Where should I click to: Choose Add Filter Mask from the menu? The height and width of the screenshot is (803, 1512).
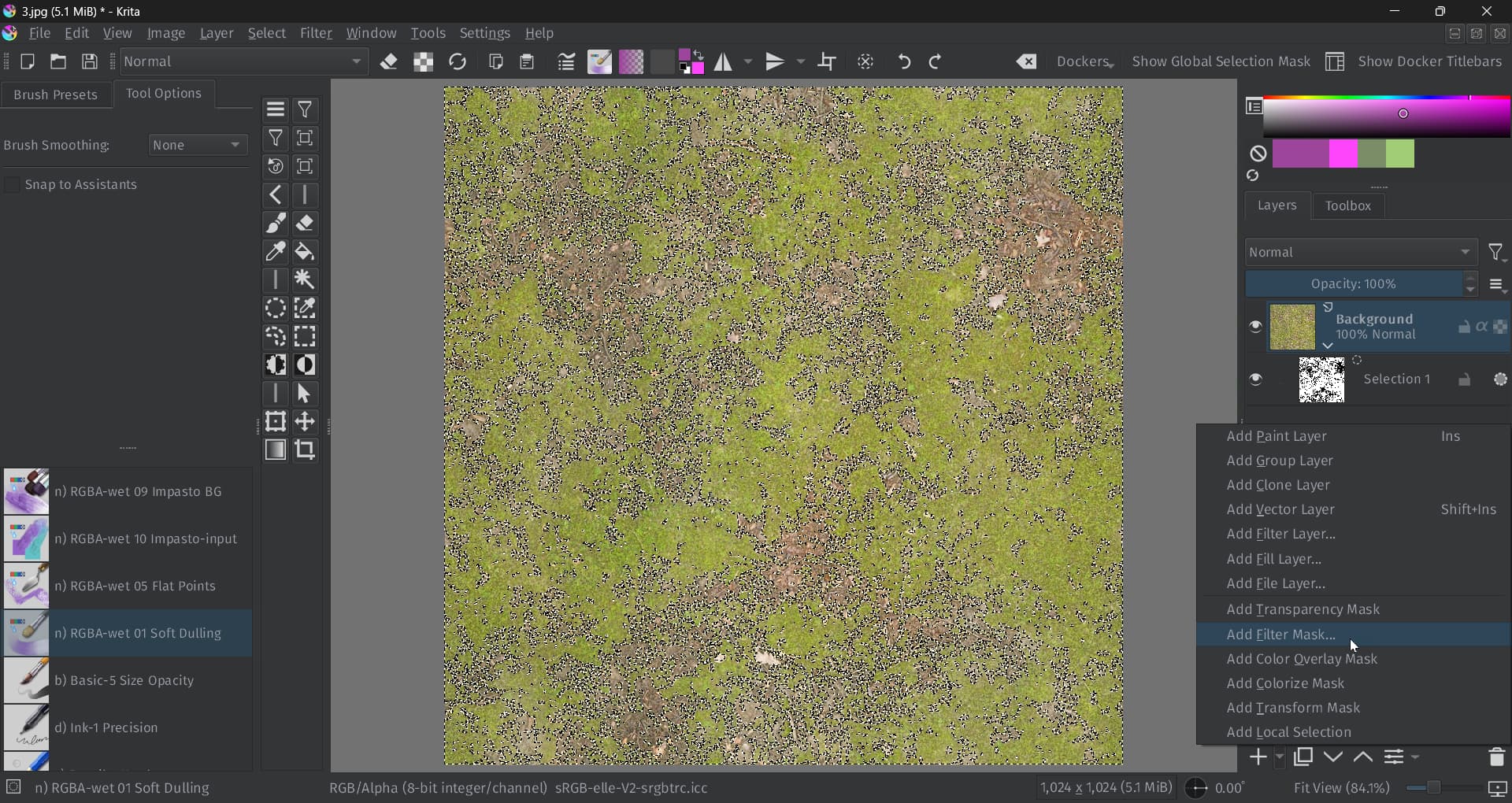[x=1280, y=635]
